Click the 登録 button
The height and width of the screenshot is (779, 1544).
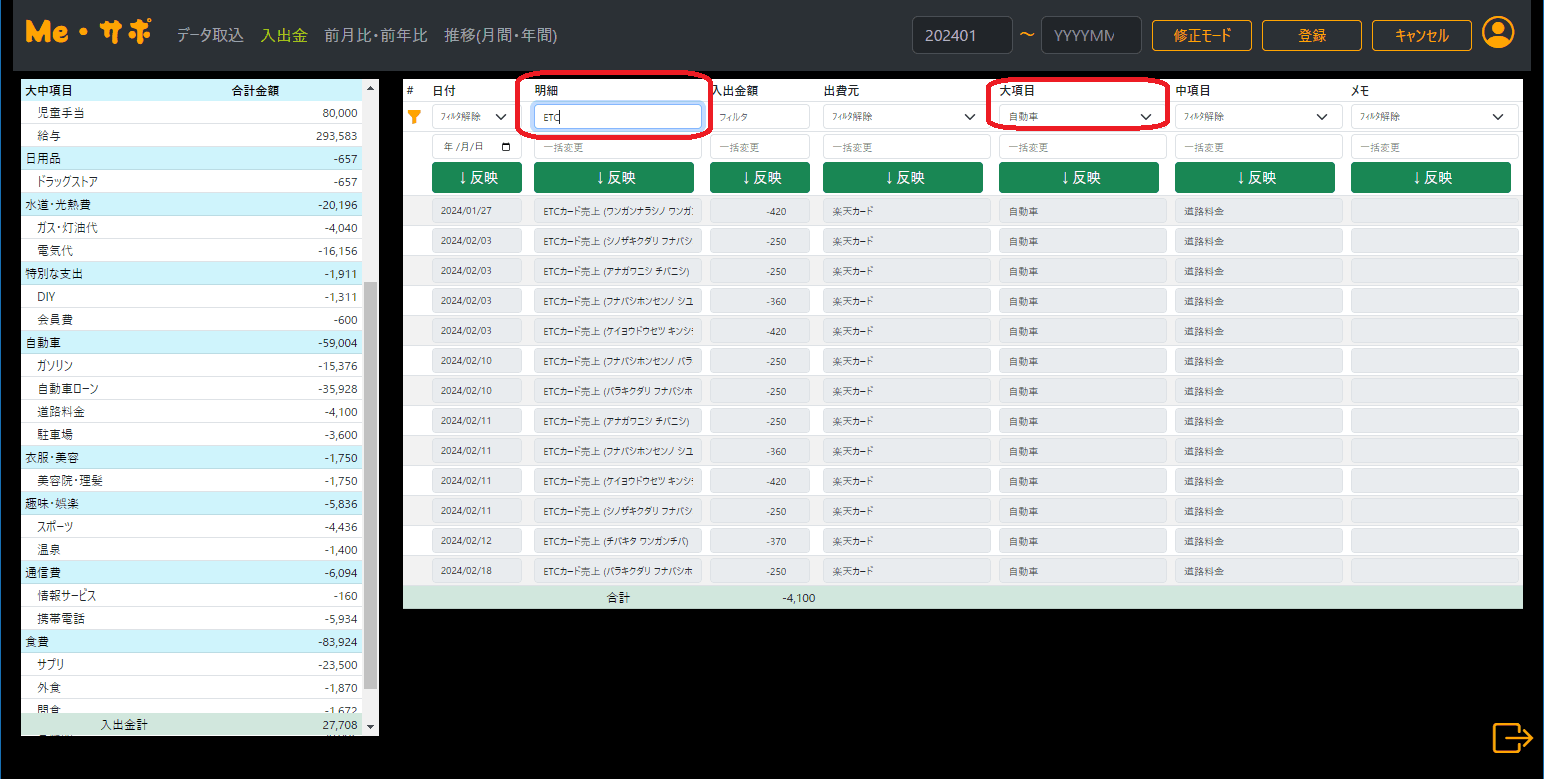pos(1311,35)
